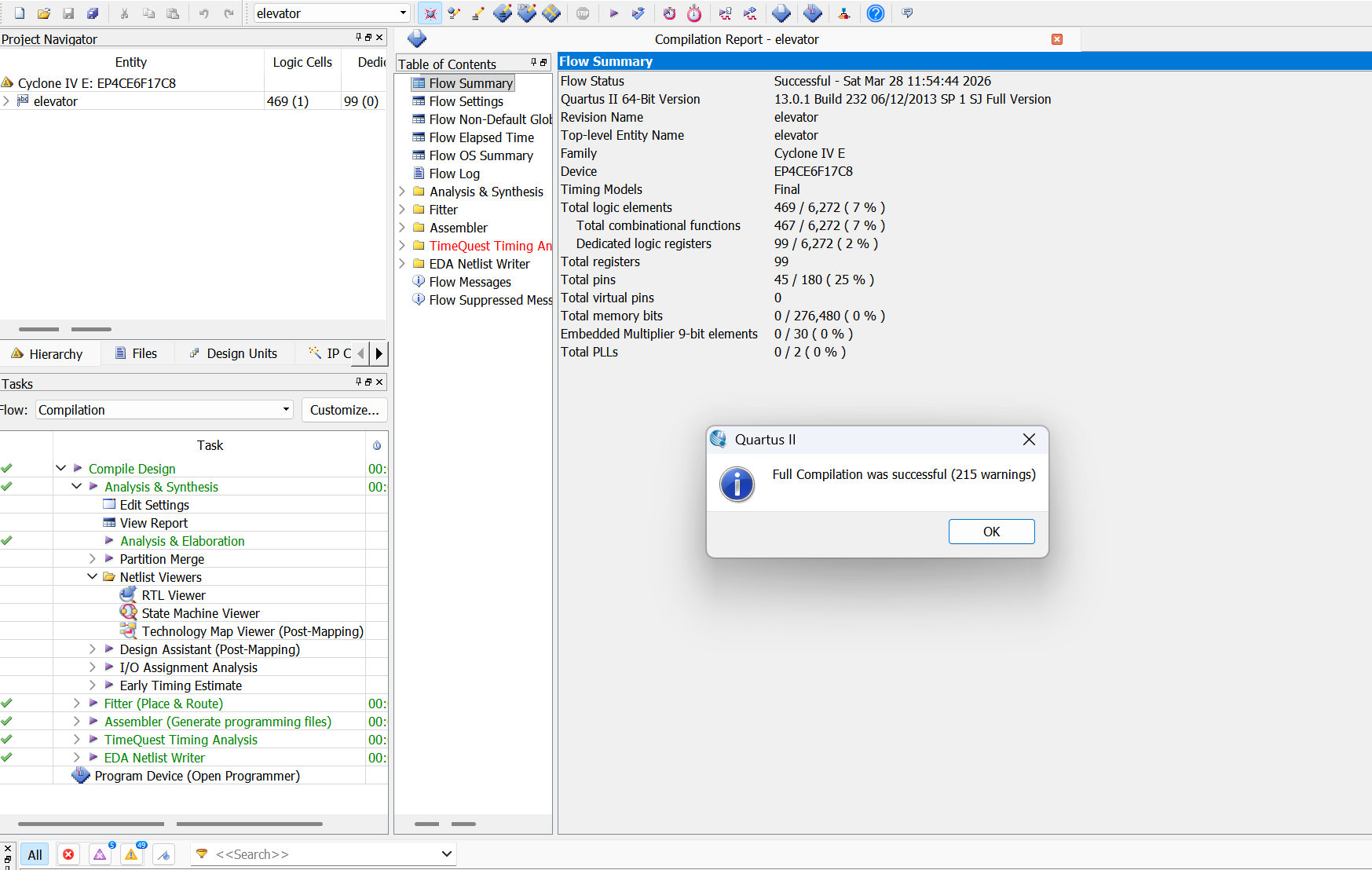
Task: Expand the Partition Merge task
Action: click(92, 559)
